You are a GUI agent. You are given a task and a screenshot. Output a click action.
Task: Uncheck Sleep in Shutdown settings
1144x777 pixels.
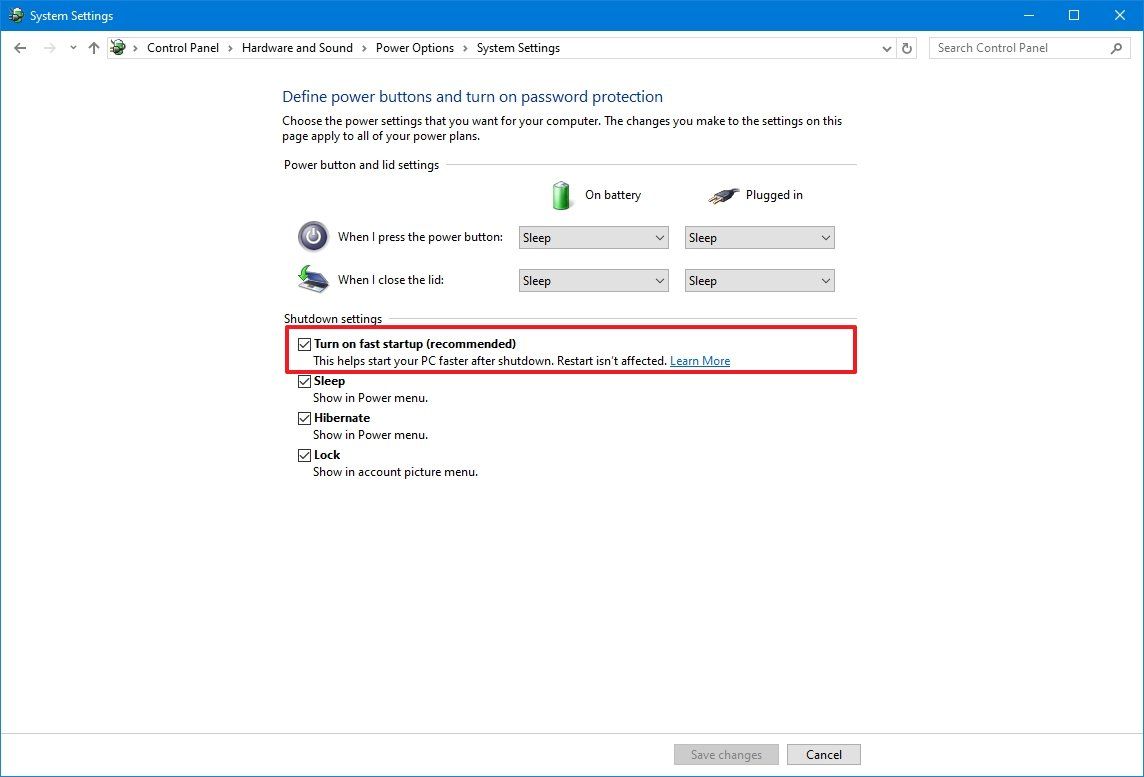click(304, 381)
